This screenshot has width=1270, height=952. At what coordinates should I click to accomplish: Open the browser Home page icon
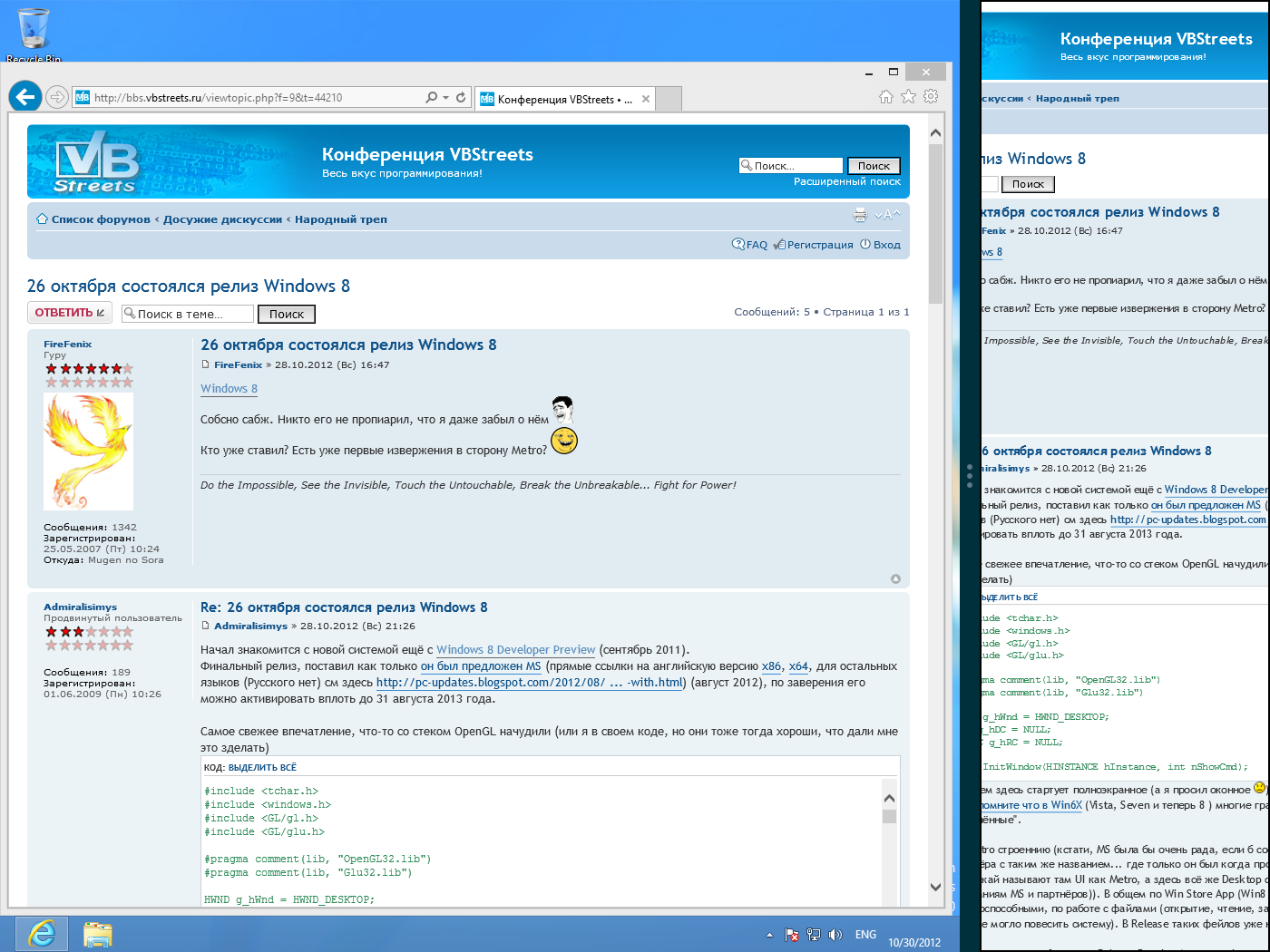pyautogui.click(x=886, y=97)
